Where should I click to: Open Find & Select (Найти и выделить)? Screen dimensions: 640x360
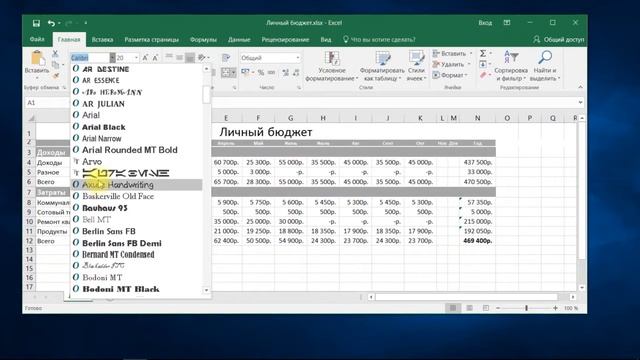click(x=545, y=66)
